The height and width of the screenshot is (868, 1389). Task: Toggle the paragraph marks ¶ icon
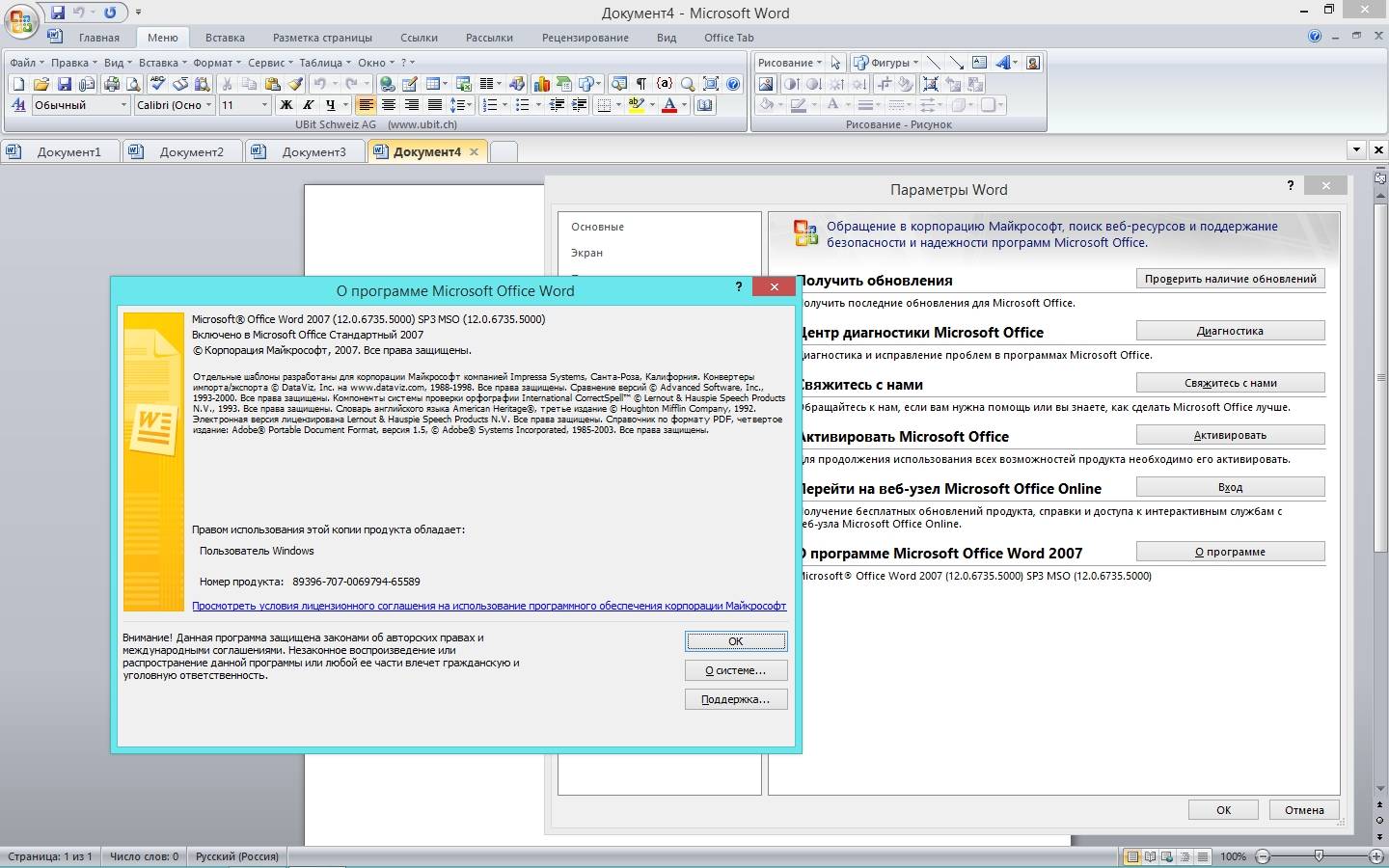point(641,84)
